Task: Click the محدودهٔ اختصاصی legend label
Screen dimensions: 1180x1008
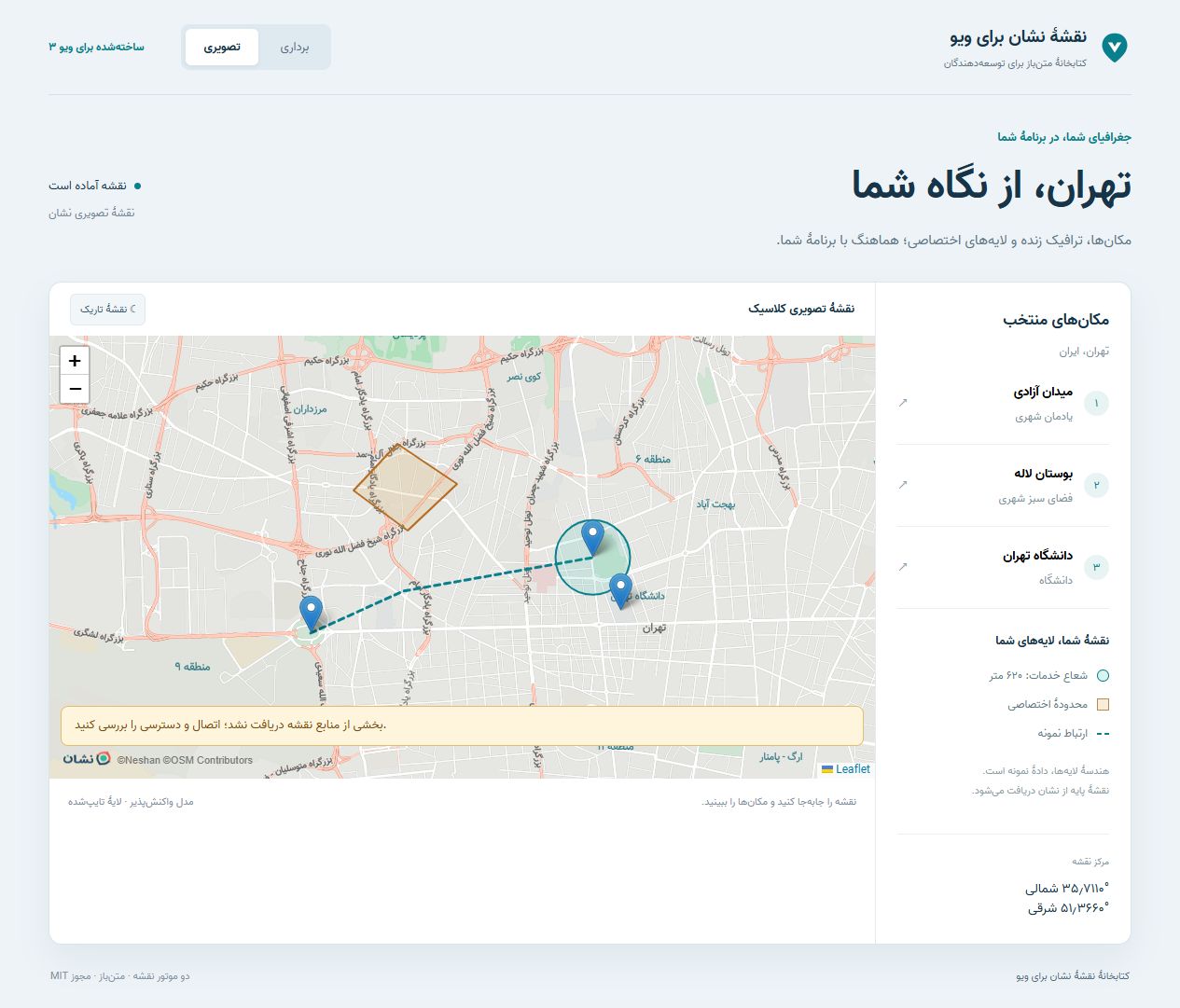Action: [x=1048, y=705]
